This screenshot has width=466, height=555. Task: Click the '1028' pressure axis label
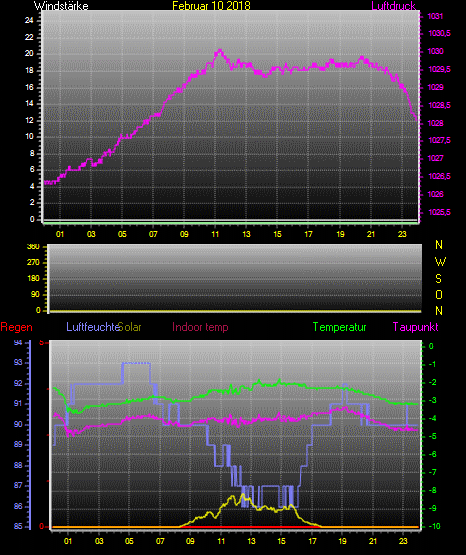click(x=435, y=123)
